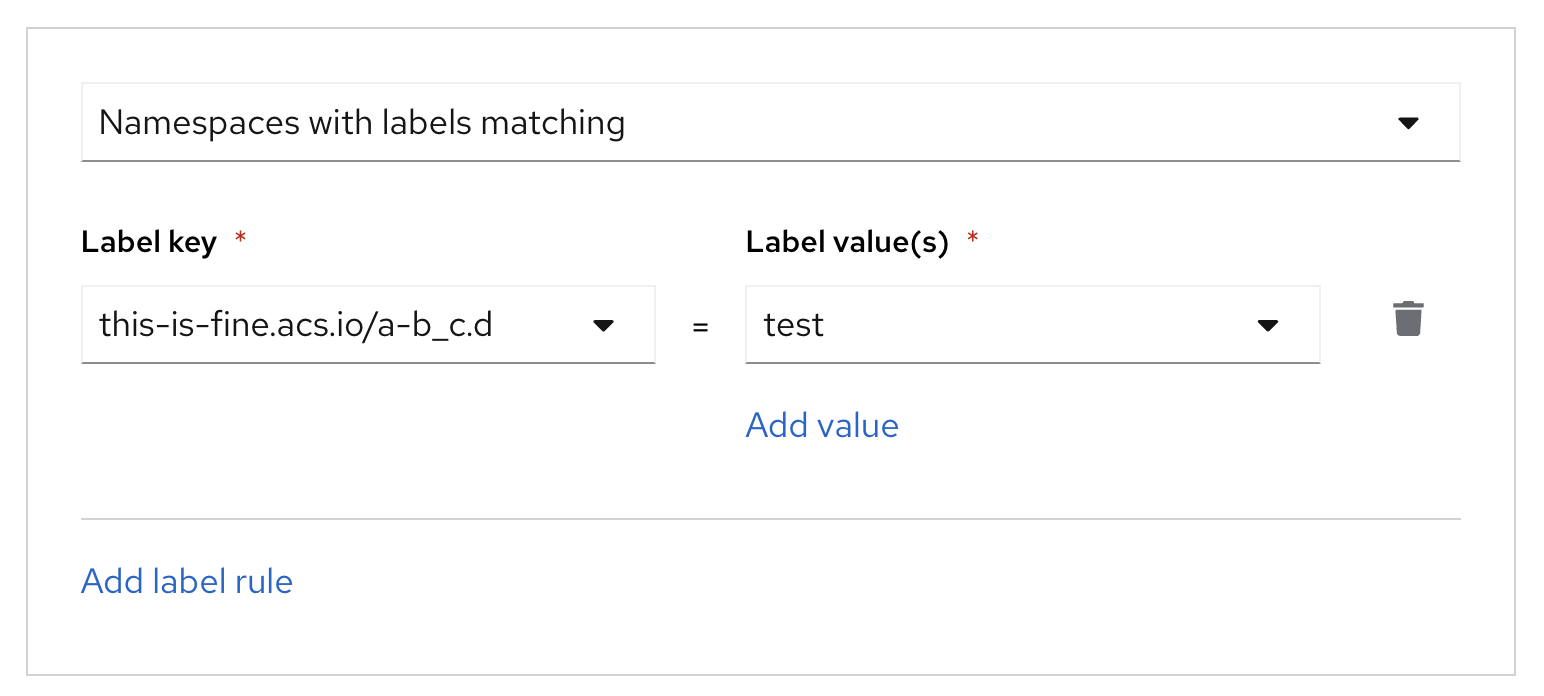Viewport: 1544px width, 696px height.
Task: Select the "test" text in value field
Action: (x=794, y=325)
